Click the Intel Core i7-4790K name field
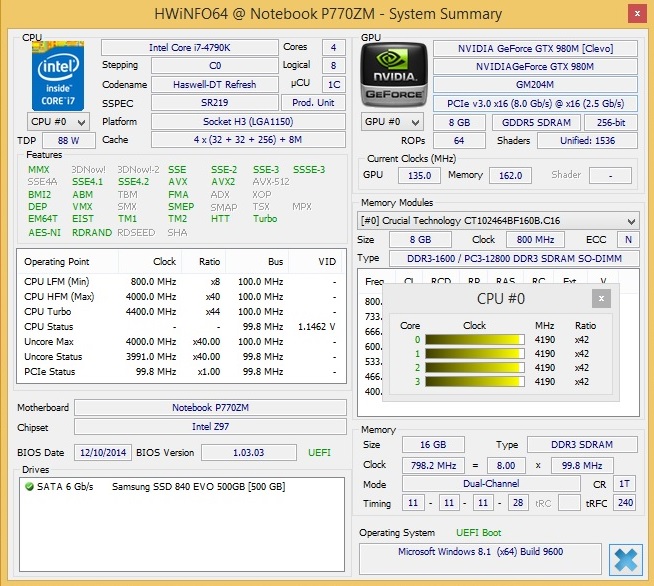The image size is (654, 586). pos(190,48)
